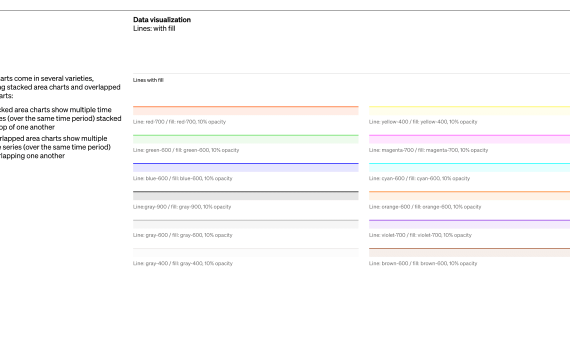Click the red-700 line with fill swatch
Viewport: 570px width, 360px height.
(246, 111)
